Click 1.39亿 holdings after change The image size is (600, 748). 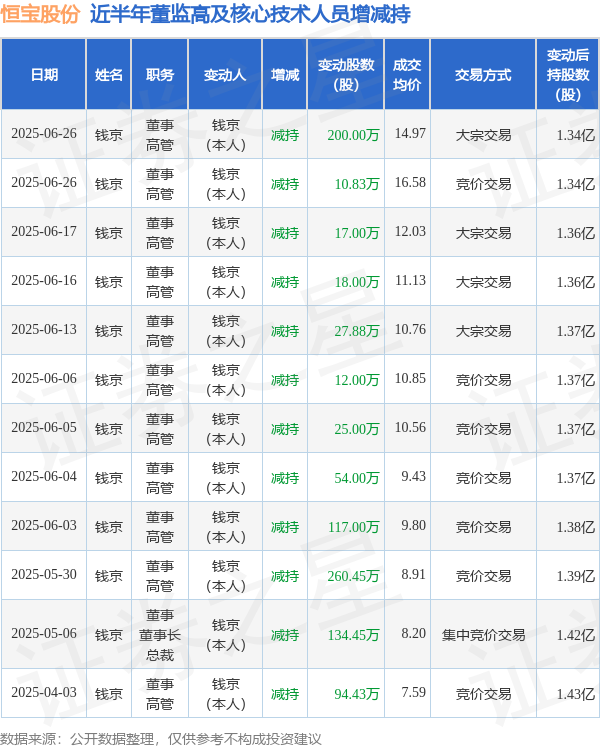(576, 576)
